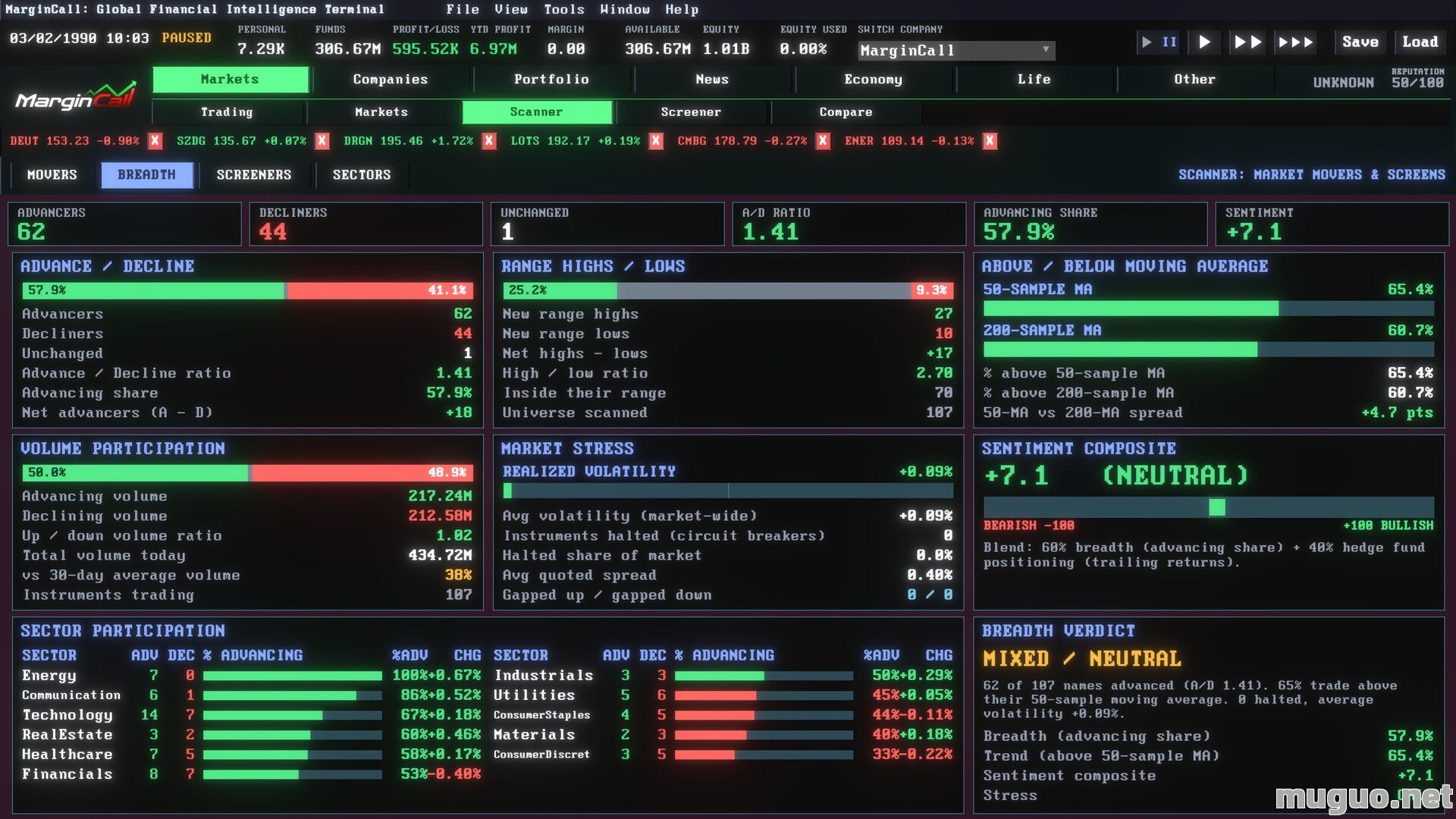The width and height of the screenshot is (1456, 819).
Task: Click the MarginCall logo
Action: click(x=76, y=96)
